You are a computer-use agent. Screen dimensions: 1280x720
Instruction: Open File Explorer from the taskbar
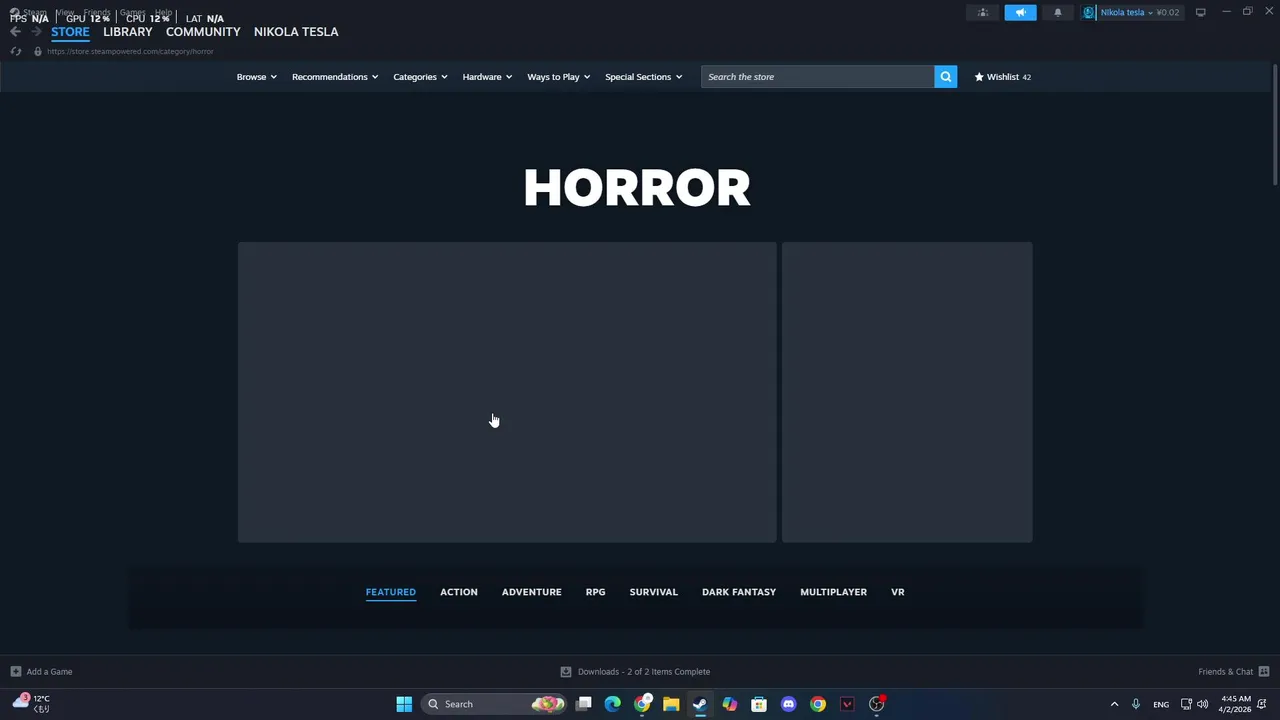point(671,704)
